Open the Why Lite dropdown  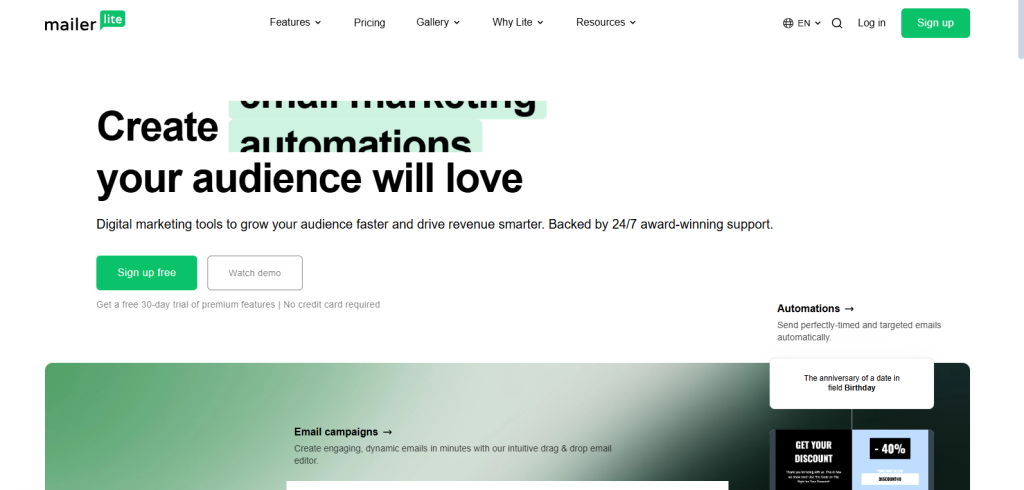pyautogui.click(x=518, y=22)
